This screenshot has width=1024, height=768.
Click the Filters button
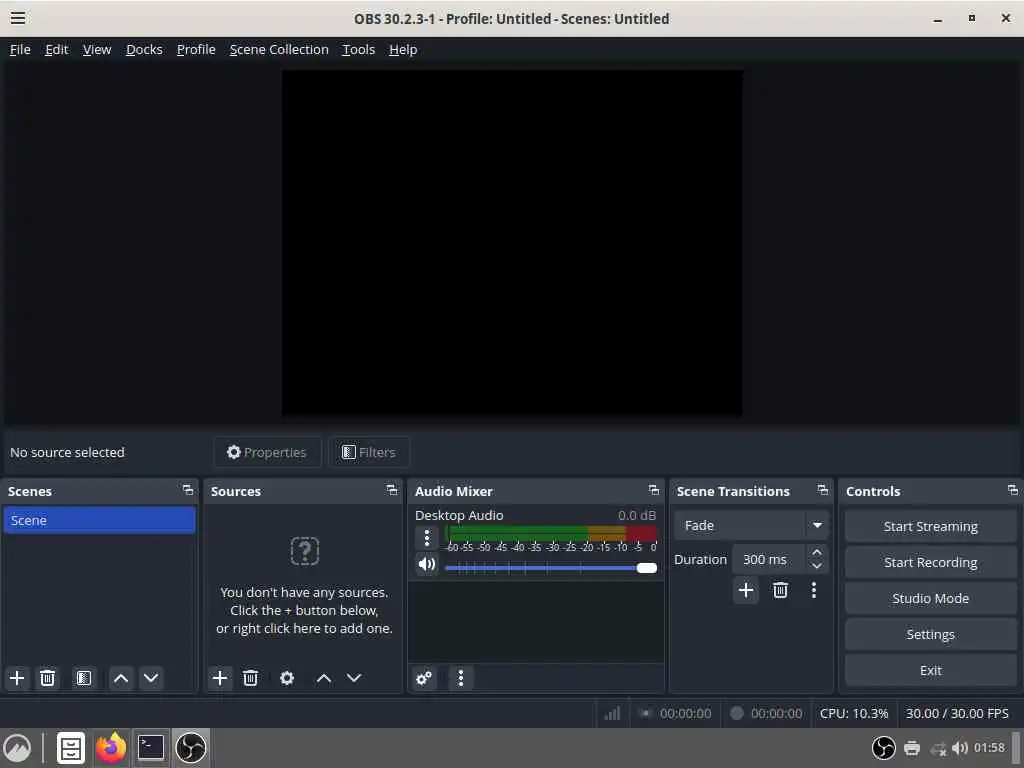tap(369, 452)
